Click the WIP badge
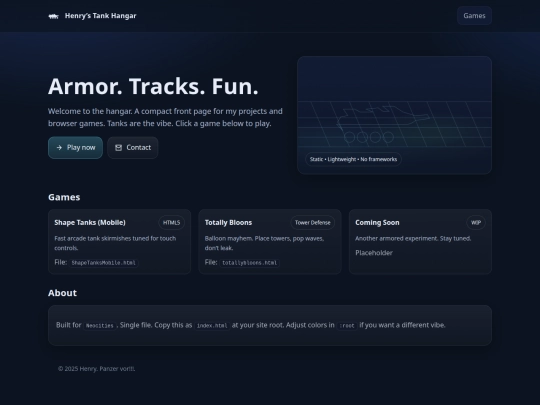The width and height of the screenshot is (540, 405). [476, 222]
